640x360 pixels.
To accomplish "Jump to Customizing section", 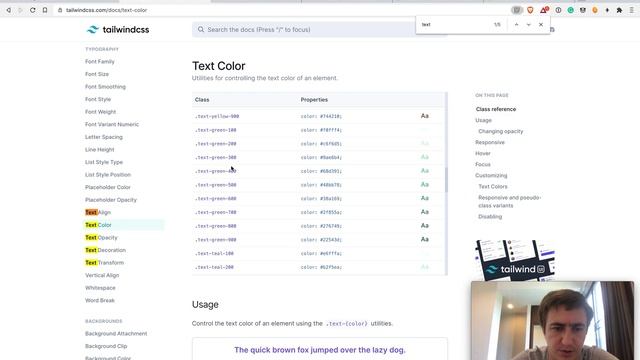I will pyautogui.click(x=491, y=176).
